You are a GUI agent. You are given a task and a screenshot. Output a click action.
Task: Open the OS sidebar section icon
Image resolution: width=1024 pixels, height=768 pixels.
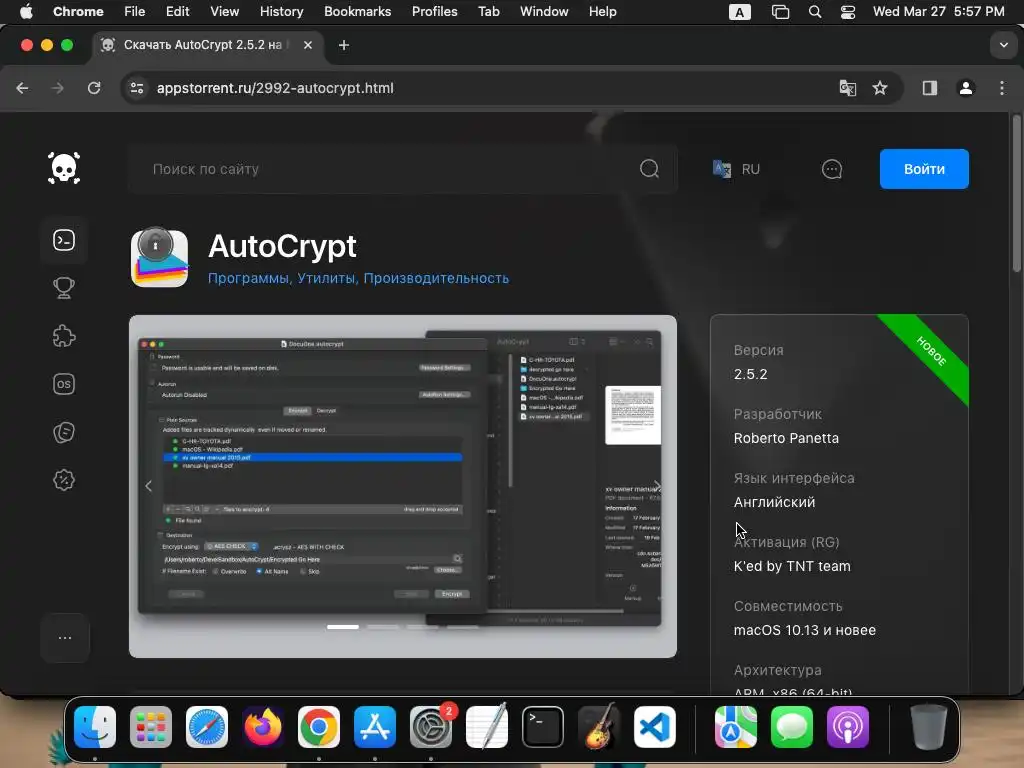[x=64, y=384]
